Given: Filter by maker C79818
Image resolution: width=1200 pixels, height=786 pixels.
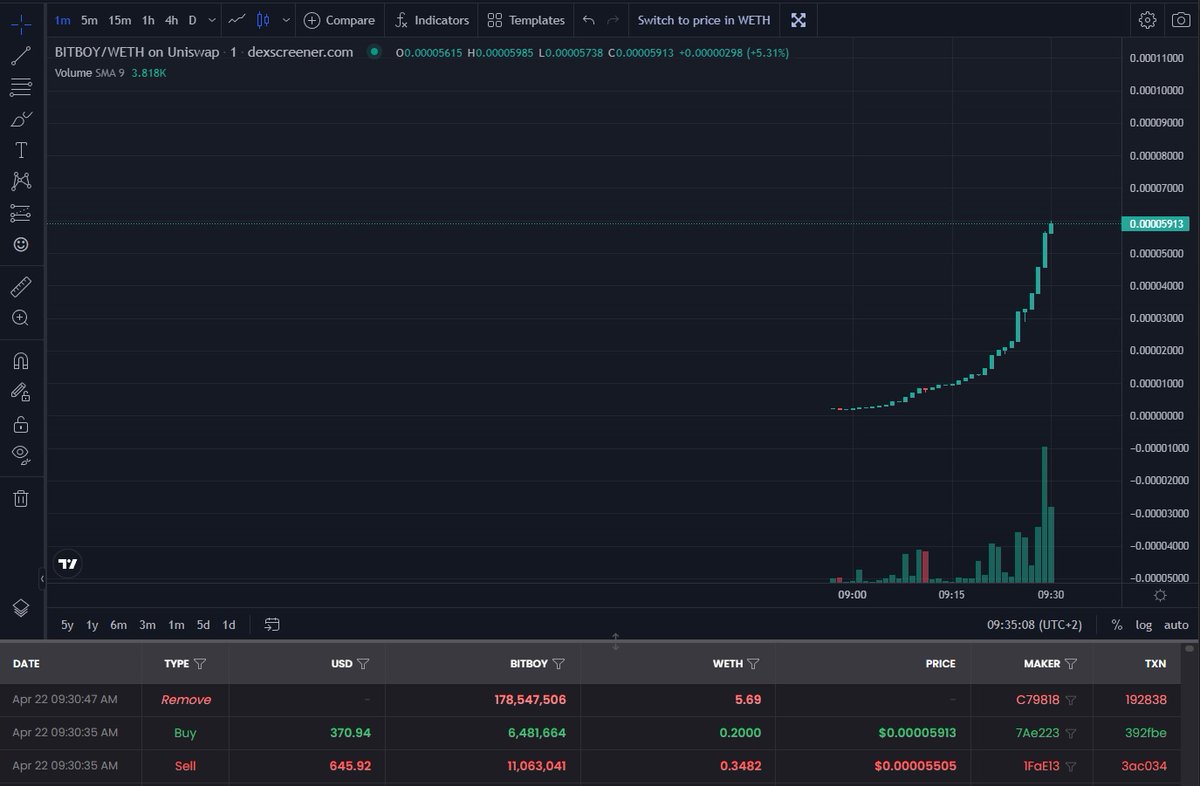Looking at the screenshot, I should 1070,700.
